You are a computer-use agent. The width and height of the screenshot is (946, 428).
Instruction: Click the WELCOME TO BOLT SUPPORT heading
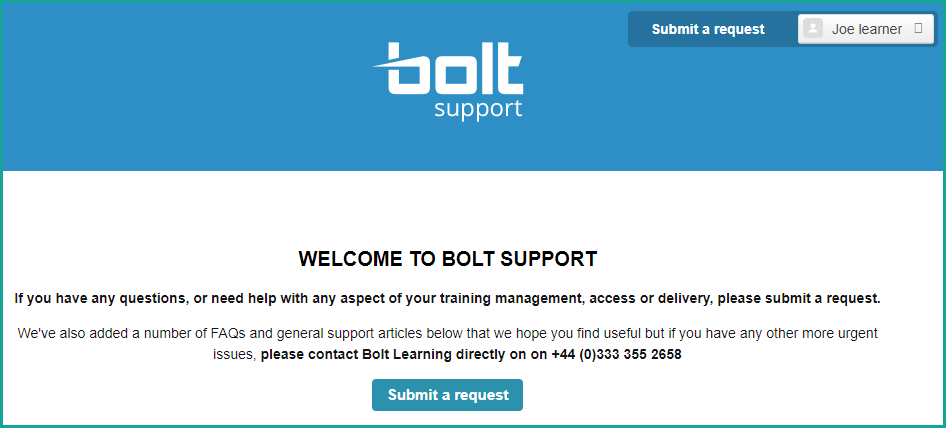tap(448, 259)
